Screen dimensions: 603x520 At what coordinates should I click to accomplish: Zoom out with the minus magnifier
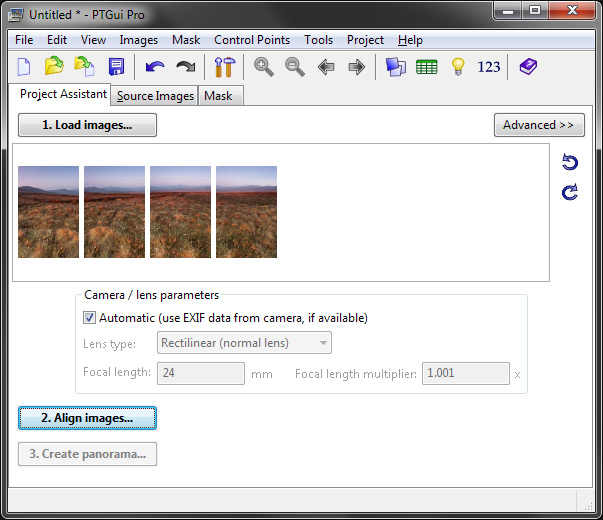(295, 67)
